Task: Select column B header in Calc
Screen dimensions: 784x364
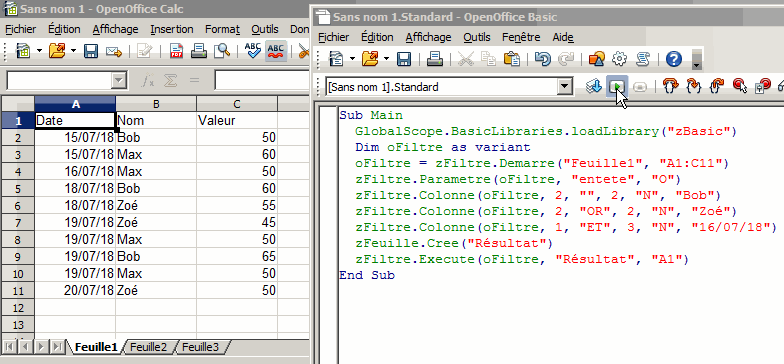Action: click(156, 104)
